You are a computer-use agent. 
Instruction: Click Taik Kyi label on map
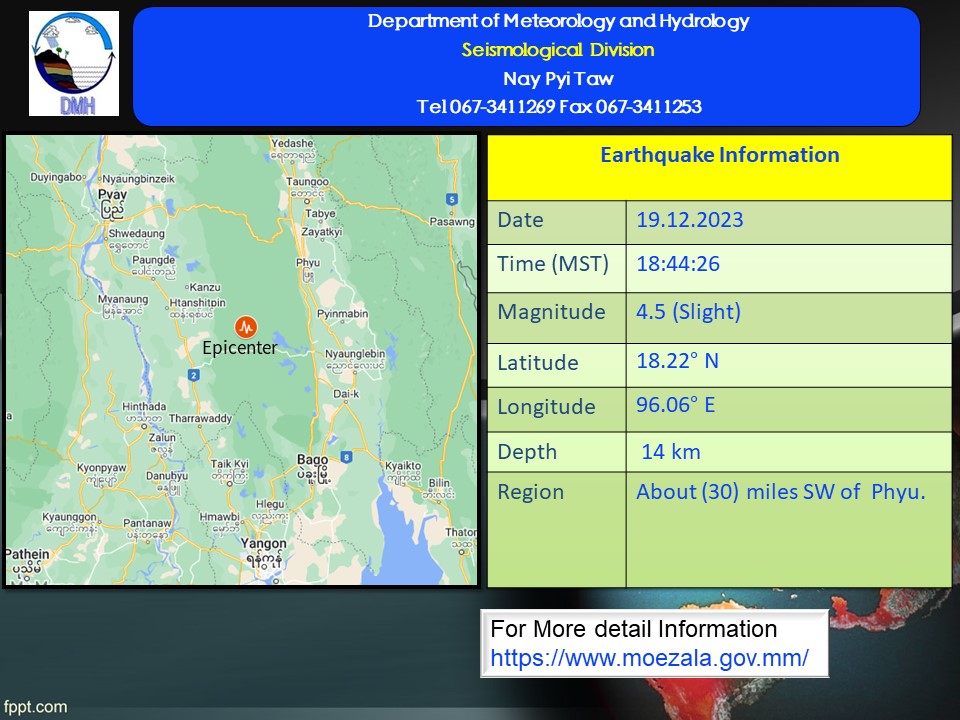230,463
